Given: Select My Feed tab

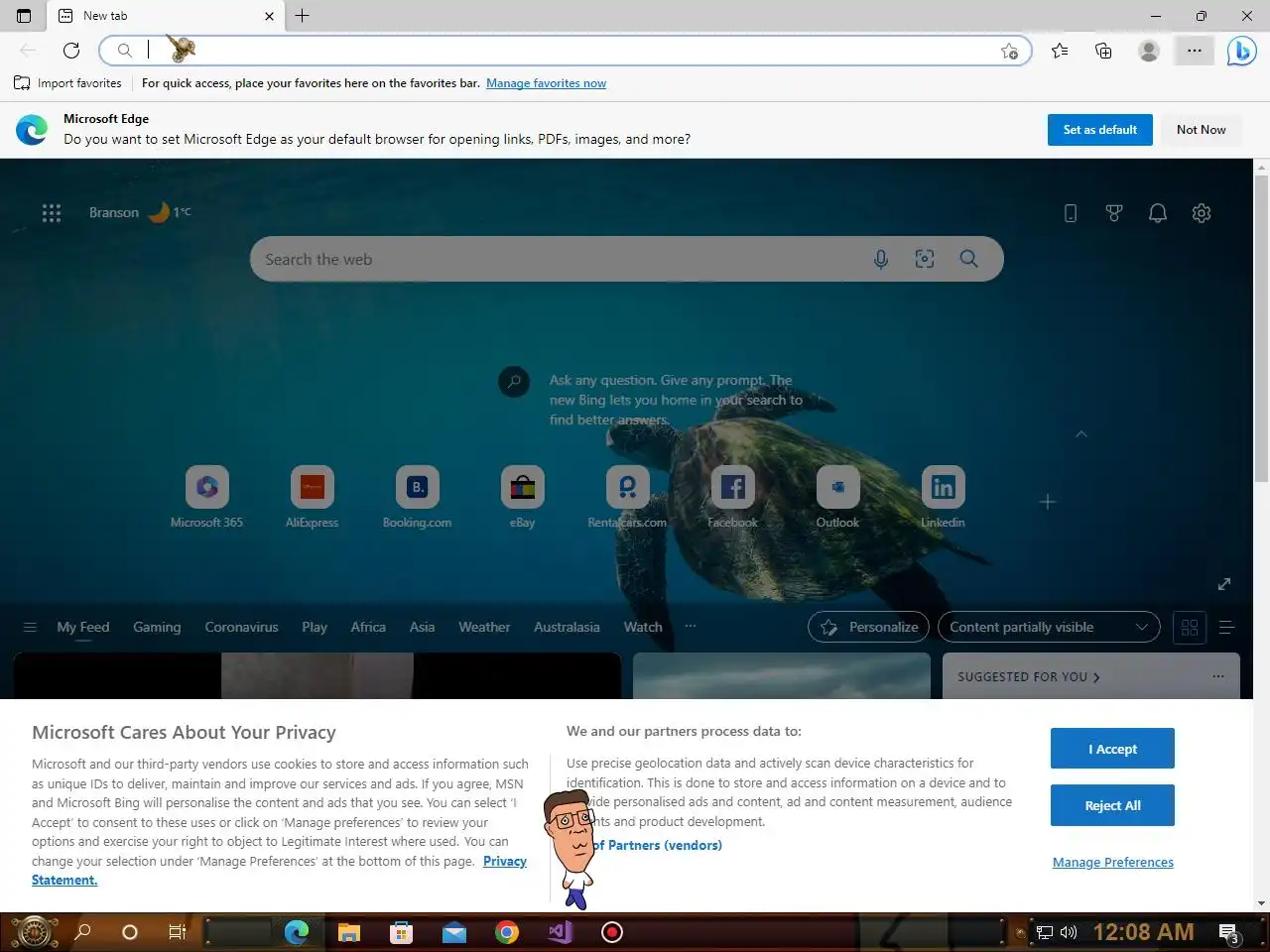Looking at the screenshot, I should click(x=83, y=627).
